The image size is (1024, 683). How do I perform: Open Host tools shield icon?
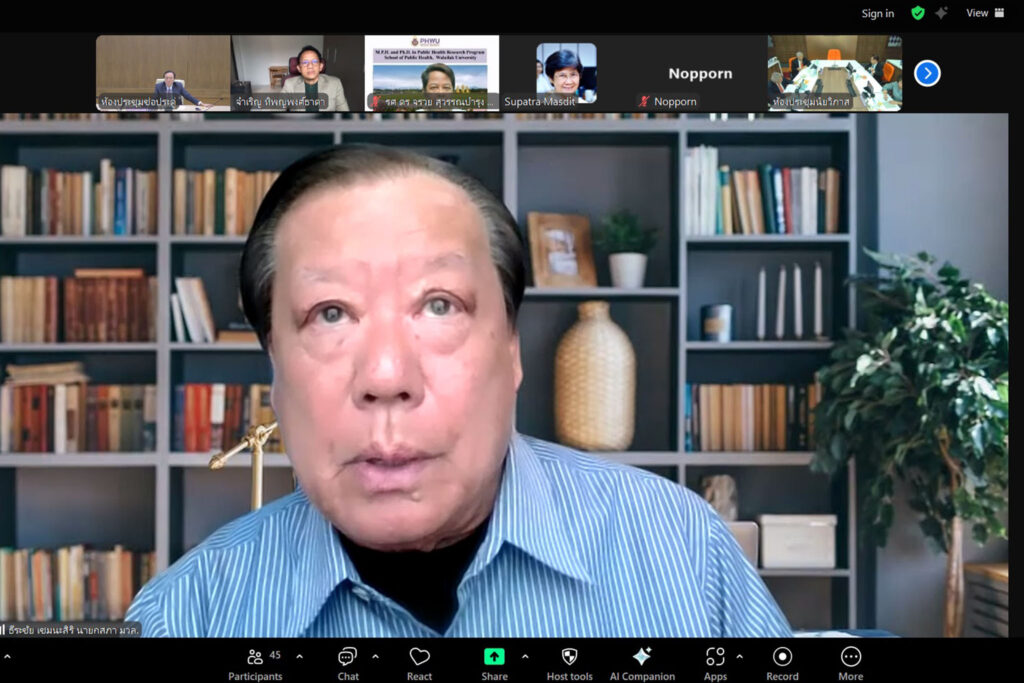pyautogui.click(x=569, y=663)
